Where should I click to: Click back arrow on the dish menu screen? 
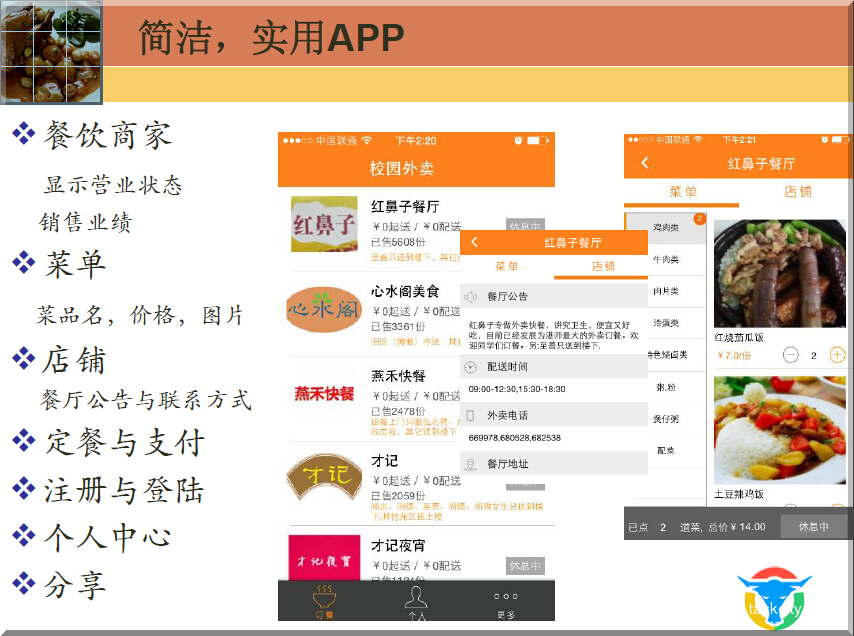(645, 163)
